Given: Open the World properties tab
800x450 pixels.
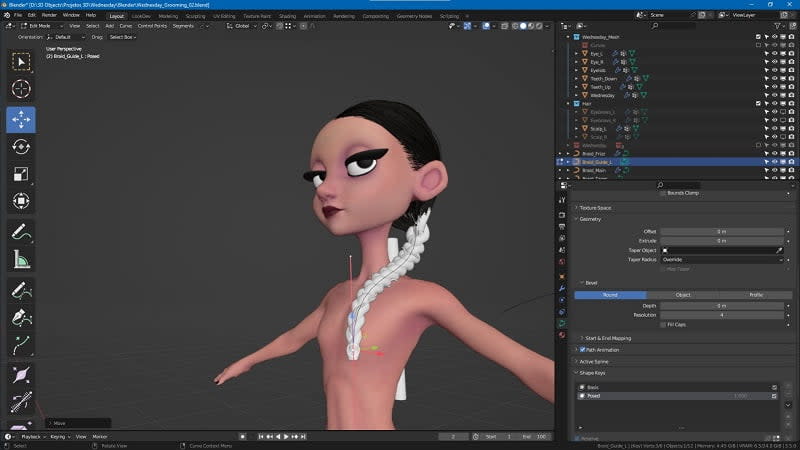Looking at the screenshot, I should point(562,262).
